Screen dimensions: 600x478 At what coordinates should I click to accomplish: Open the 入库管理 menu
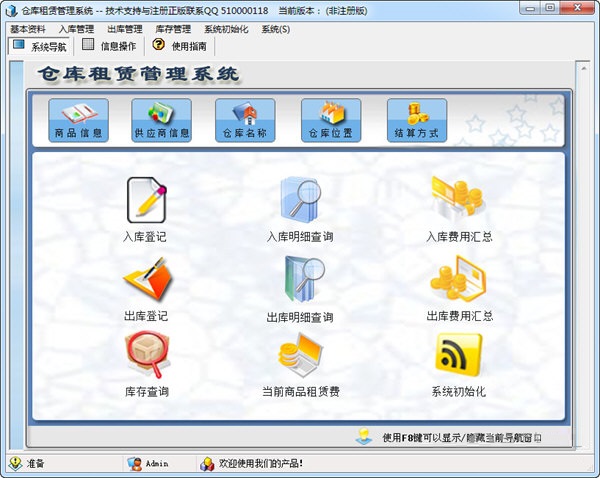click(x=77, y=29)
